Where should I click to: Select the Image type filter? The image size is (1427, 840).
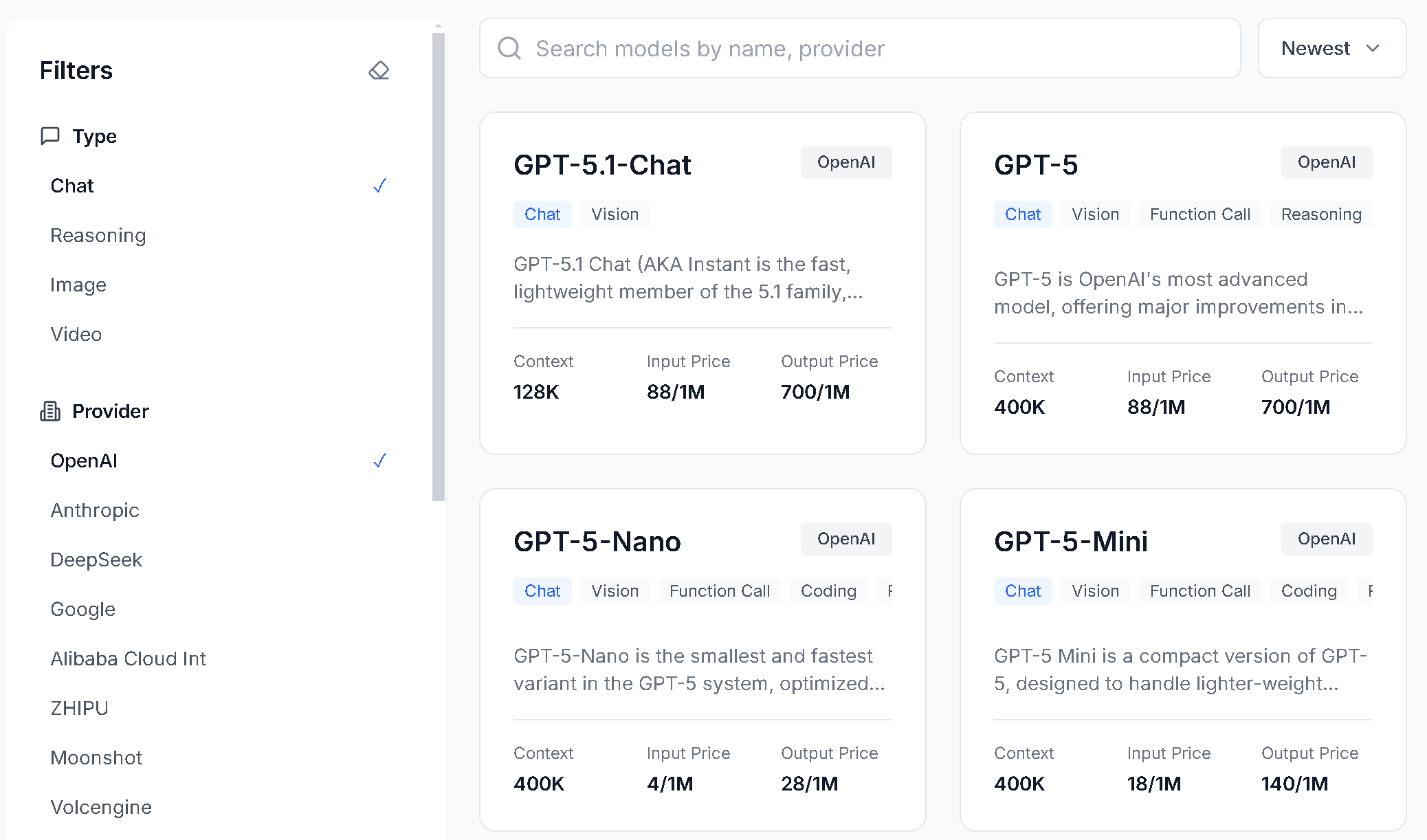coord(78,285)
